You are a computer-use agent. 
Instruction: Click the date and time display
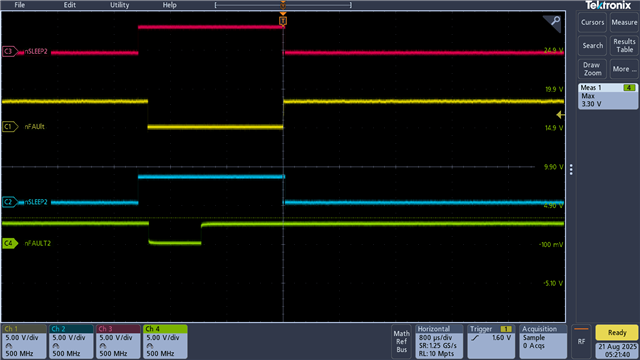pos(618,351)
